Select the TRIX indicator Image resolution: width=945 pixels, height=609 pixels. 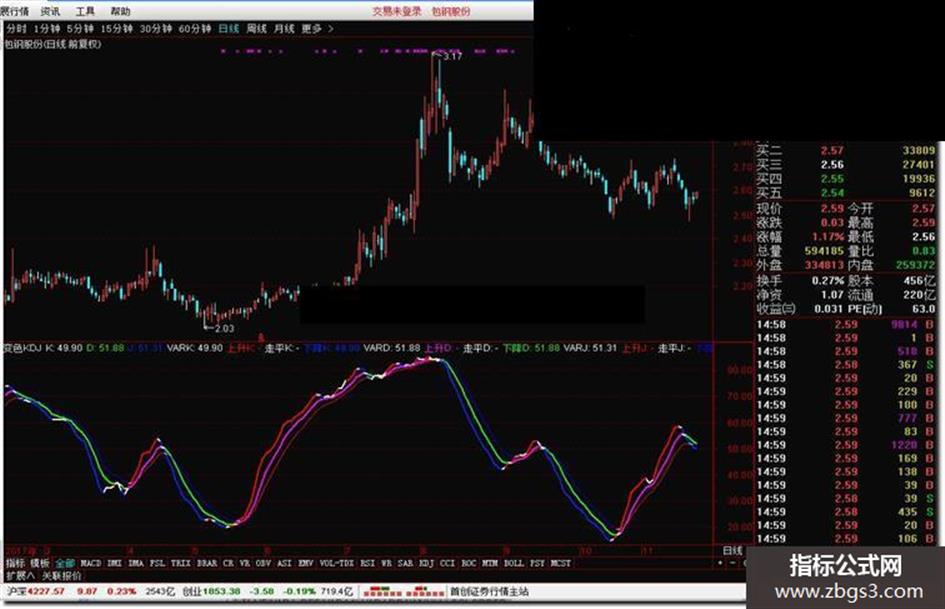181,563
